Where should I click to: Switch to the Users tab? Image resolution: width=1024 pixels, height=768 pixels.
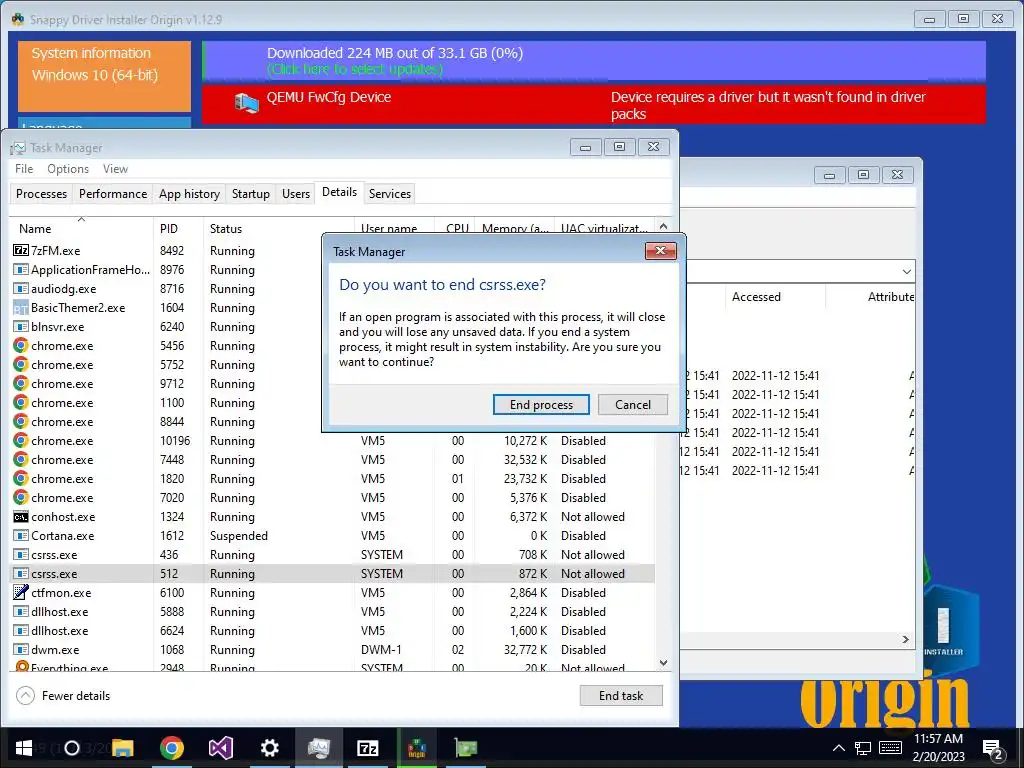(x=296, y=194)
